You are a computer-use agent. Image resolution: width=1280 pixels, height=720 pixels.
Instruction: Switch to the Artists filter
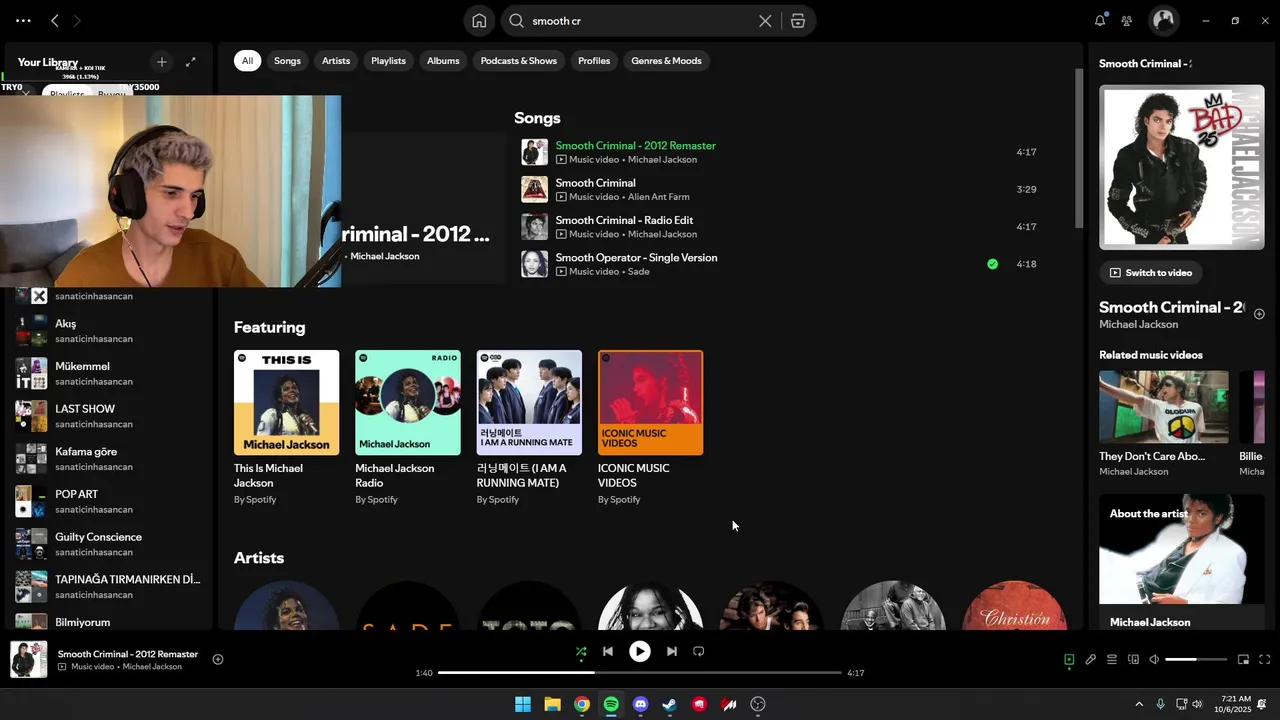[336, 61]
